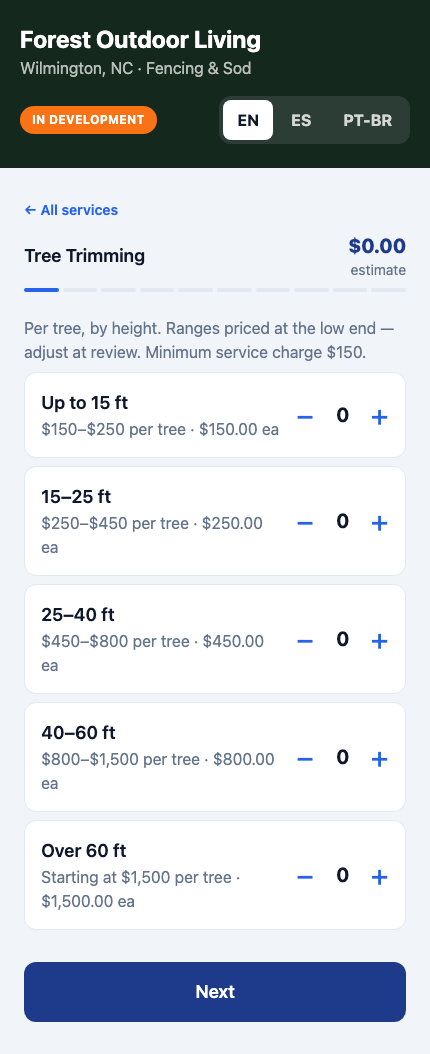
Task: Decrement the 40–60 ft tree quantity
Action: [x=305, y=759]
